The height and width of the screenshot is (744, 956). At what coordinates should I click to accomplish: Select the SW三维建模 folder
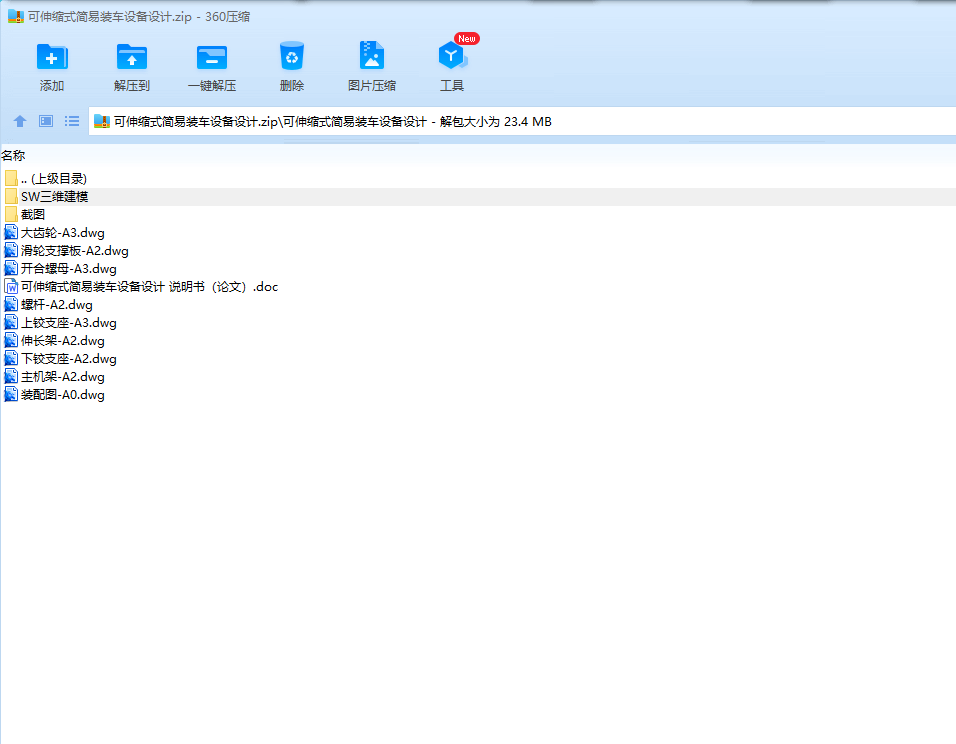coord(478,196)
